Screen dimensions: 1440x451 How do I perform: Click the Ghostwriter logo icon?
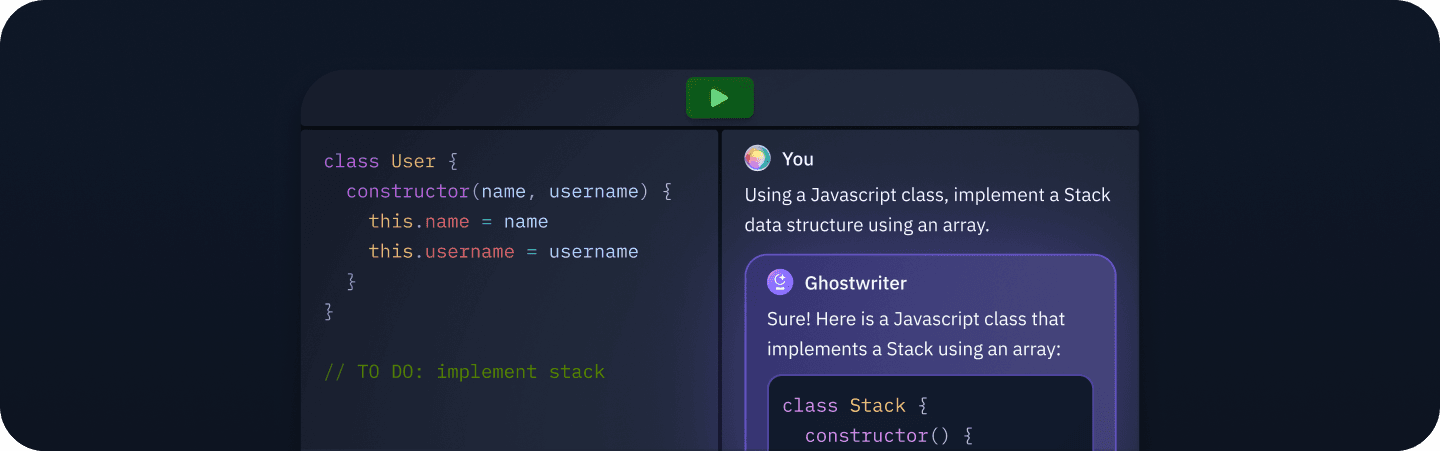780,283
